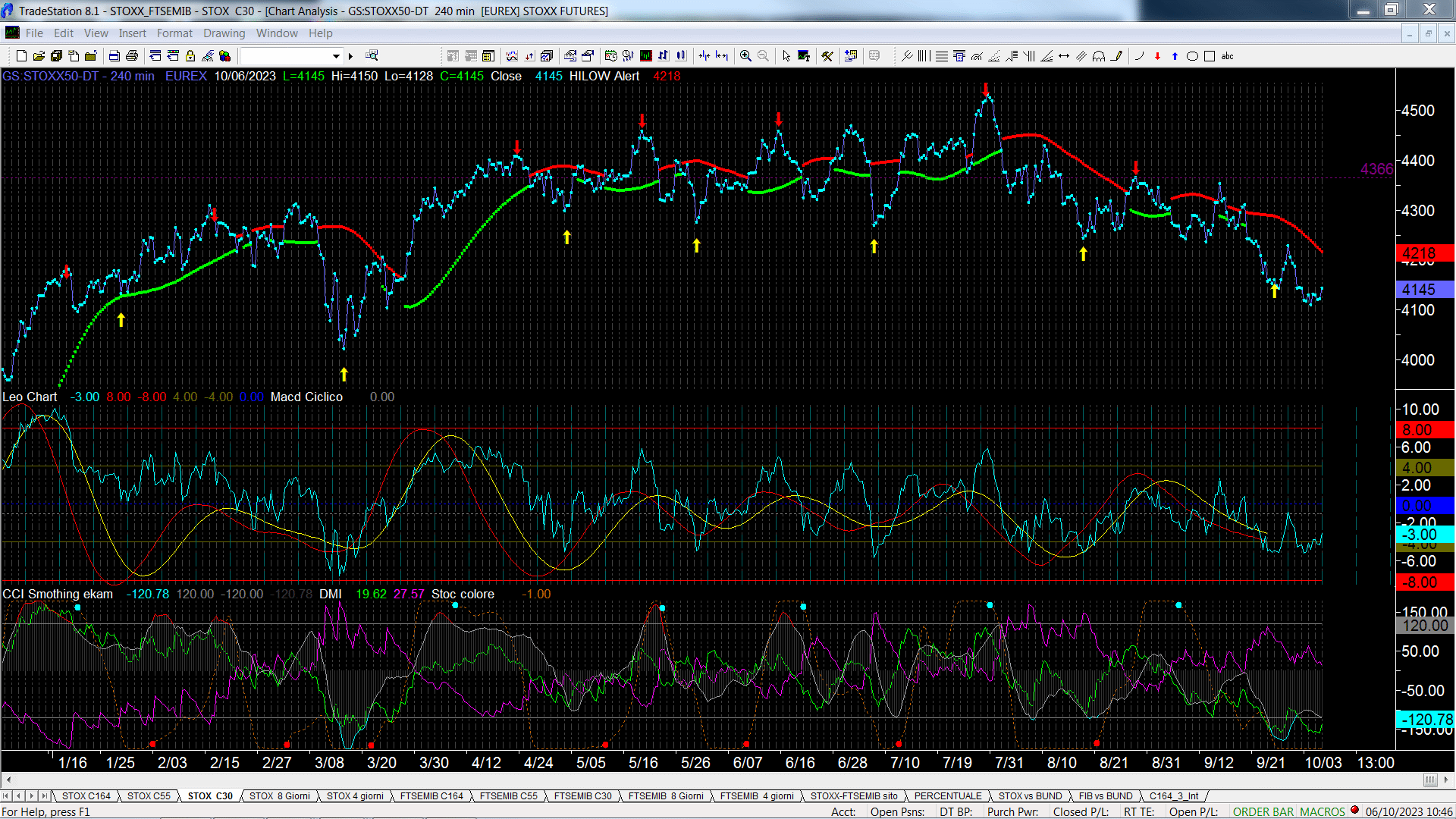Viewport: 1456px width, 819px height.
Task: Open the Edit menu
Action: click(64, 33)
